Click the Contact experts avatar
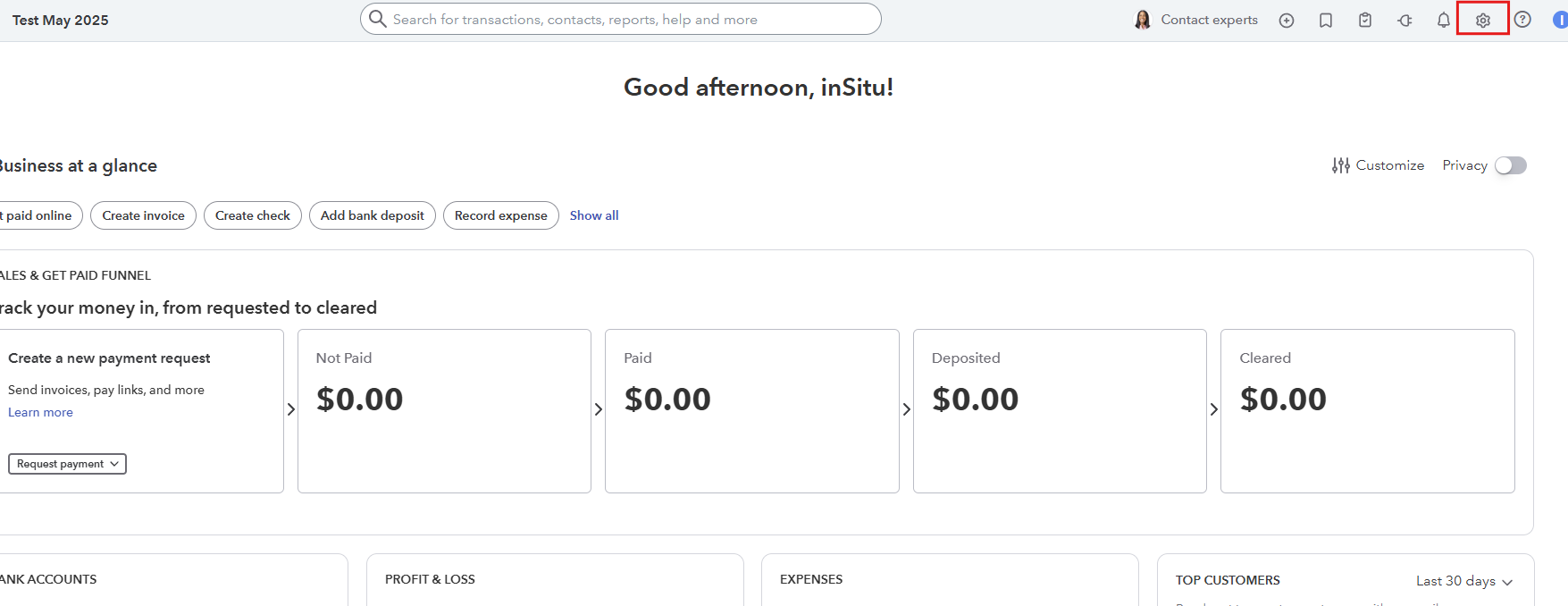1568x606 pixels. coord(1143,20)
